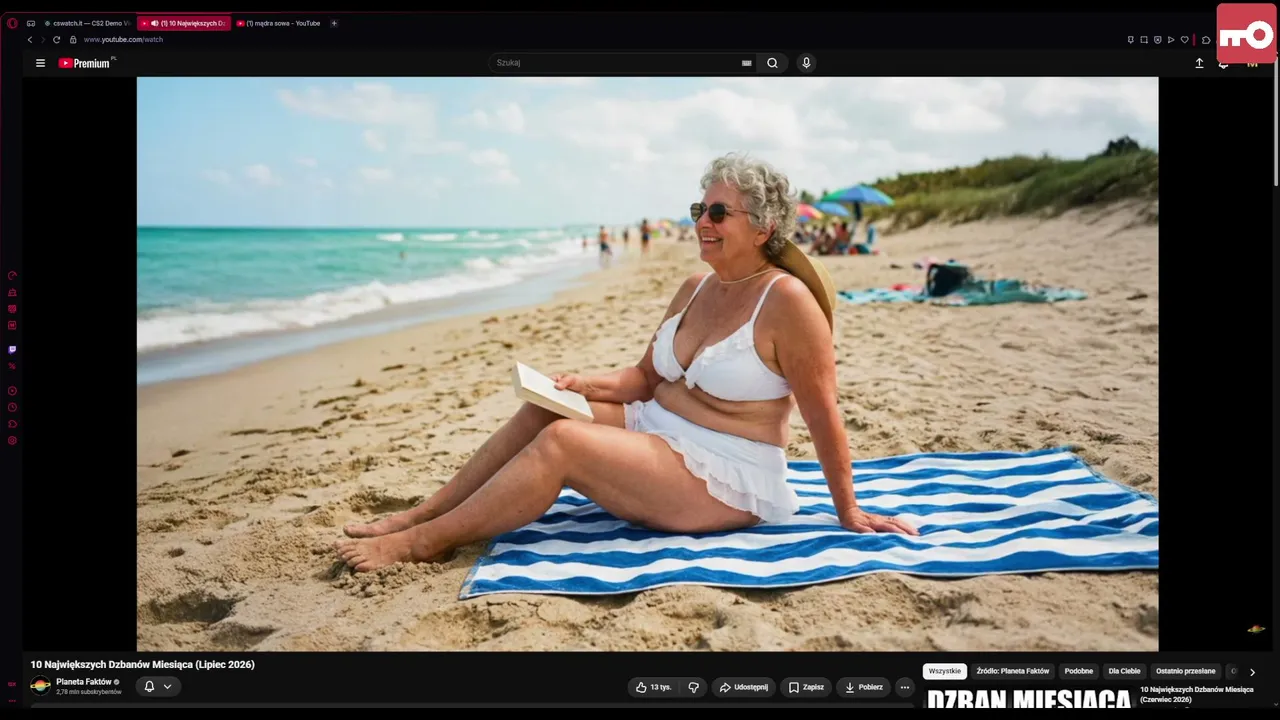Click the video player to pause
This screenshot has height=720, width=1280.
tap(647, 364)
